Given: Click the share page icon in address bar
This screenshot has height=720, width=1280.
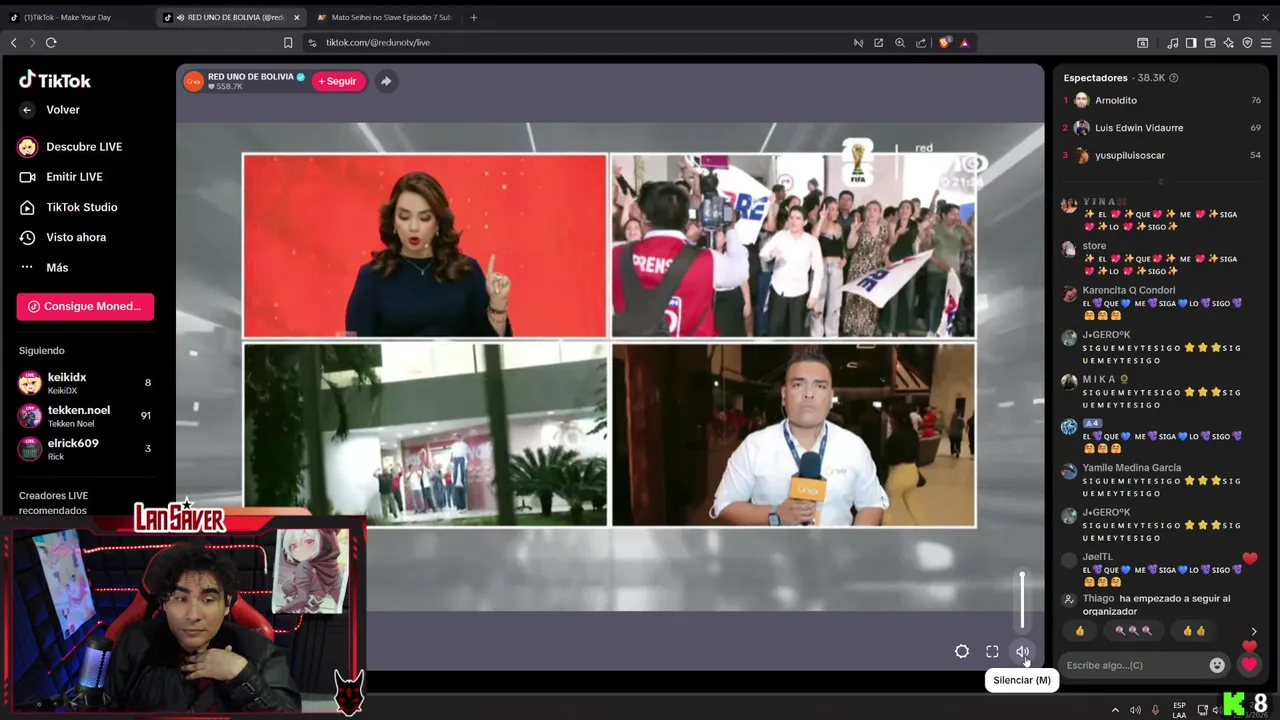Looking at the screenshot, I should (921, 43).
